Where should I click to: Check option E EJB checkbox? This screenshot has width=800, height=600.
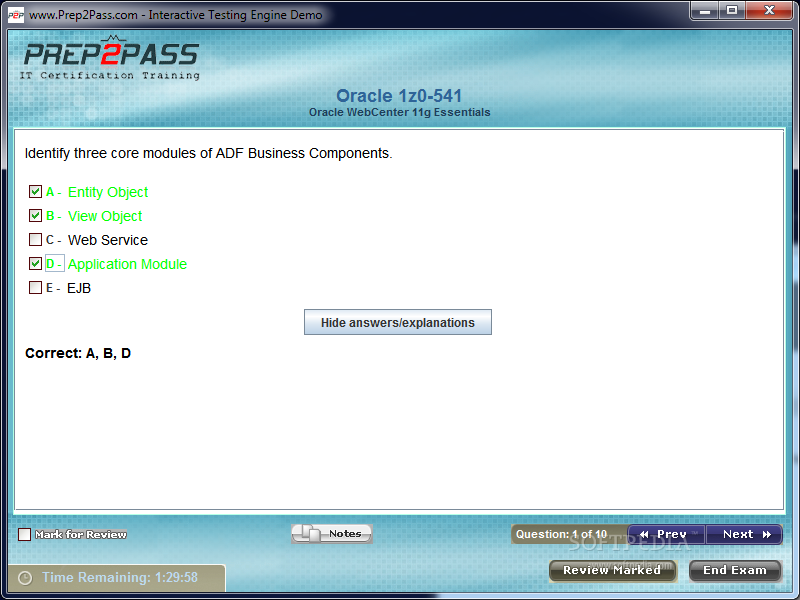point(35,288)
